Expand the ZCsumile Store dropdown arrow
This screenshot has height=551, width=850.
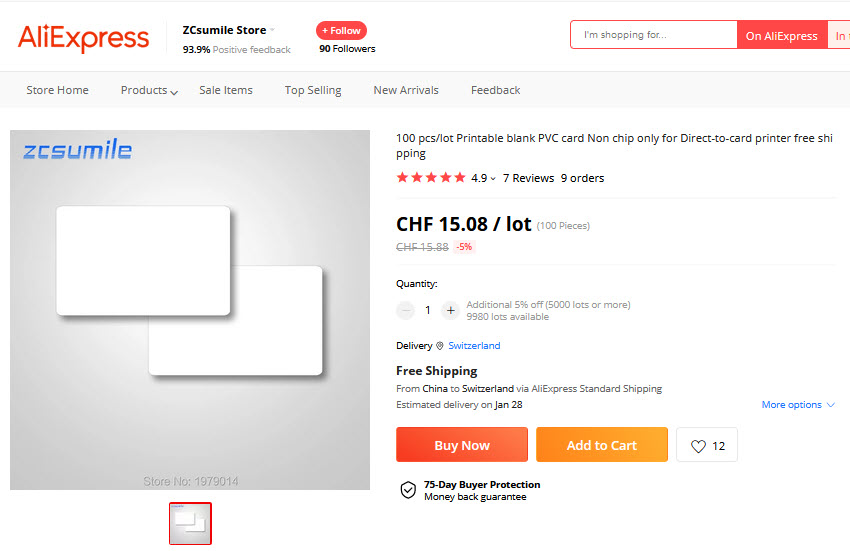(x=272, y=30)
